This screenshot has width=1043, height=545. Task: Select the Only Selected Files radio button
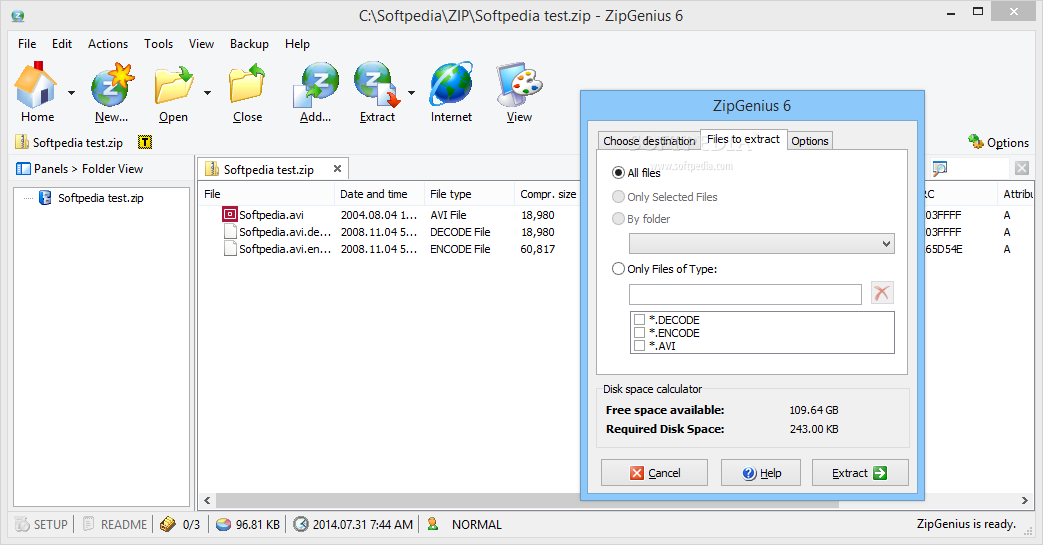(x=618, y=196)
